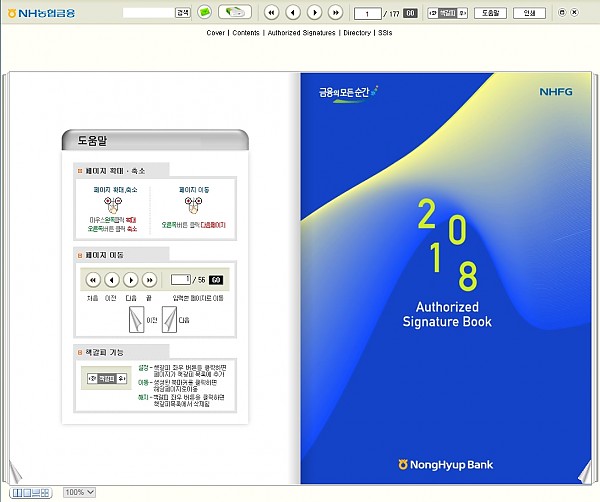Screen dimensions: 600x502
Task: Jump to first page with double-left arrow
Action: click(x=271, y=13)
